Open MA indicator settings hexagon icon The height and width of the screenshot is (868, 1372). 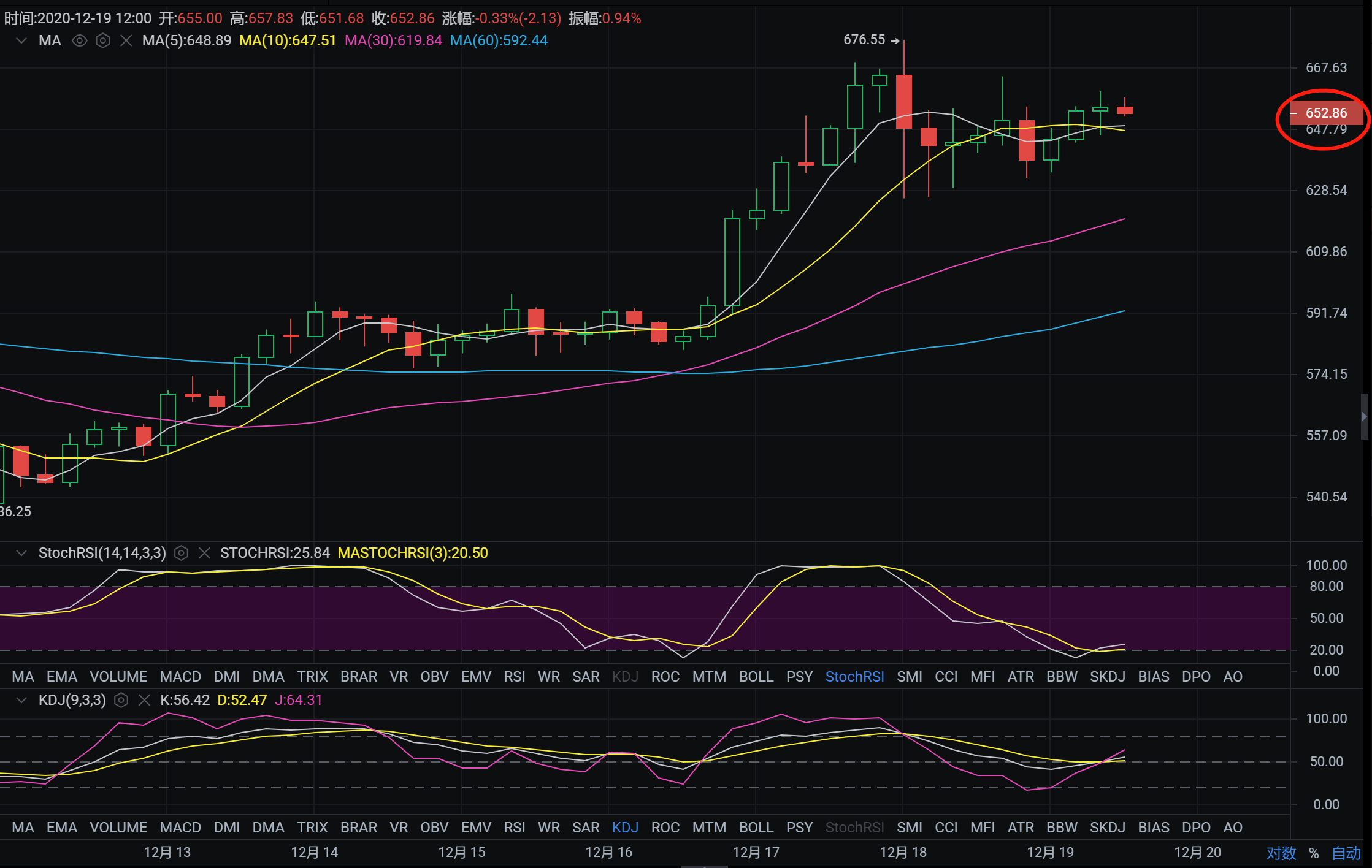(103, 41)
